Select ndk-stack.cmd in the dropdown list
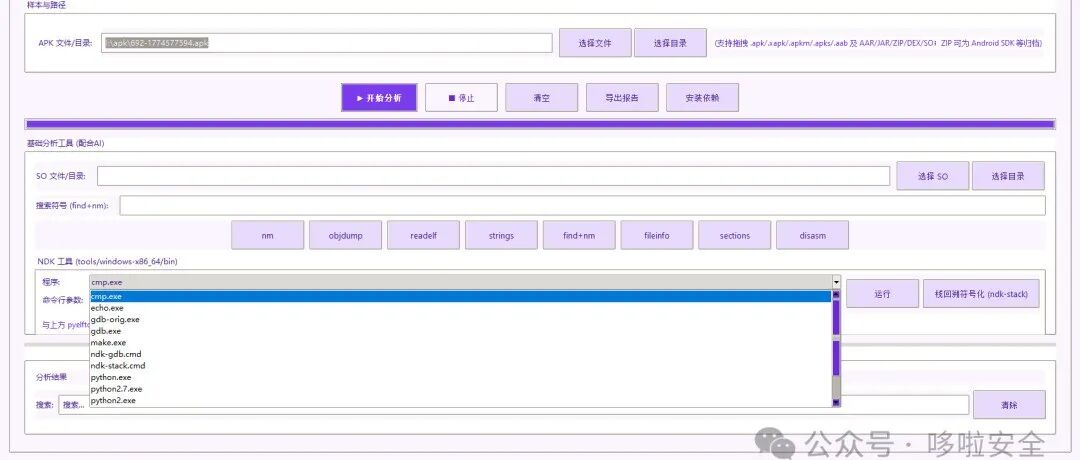Viewport: 1080px width, 460px height. (460, 366)
